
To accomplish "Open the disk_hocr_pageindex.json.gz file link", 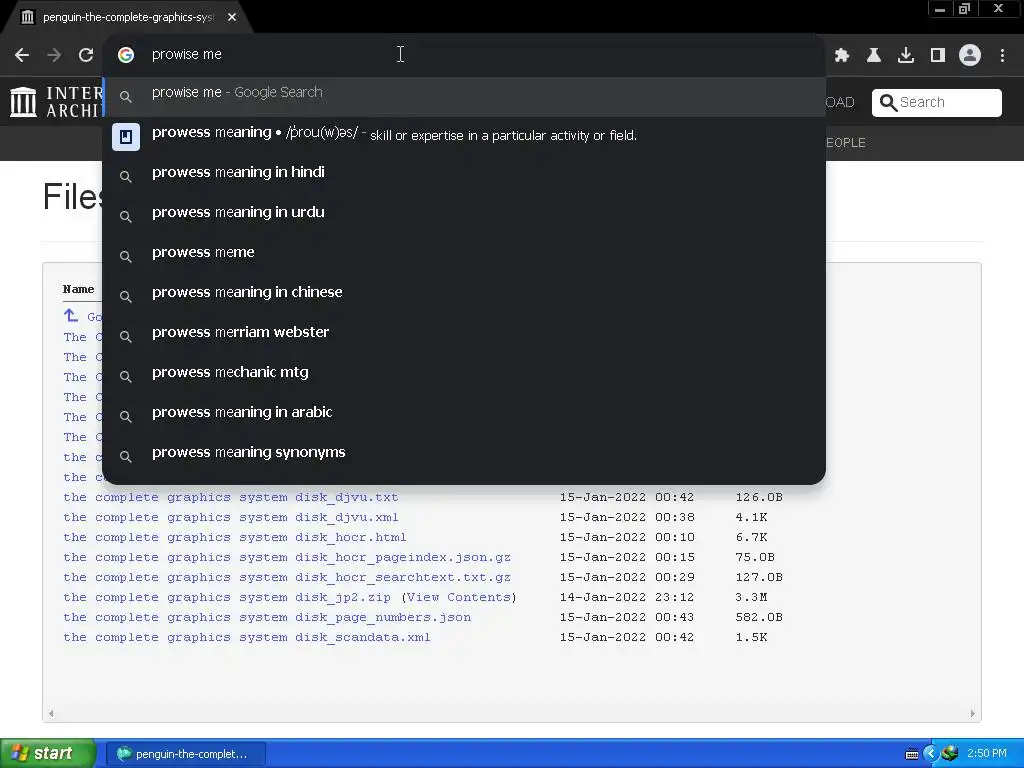I will (x=287, y=557).
